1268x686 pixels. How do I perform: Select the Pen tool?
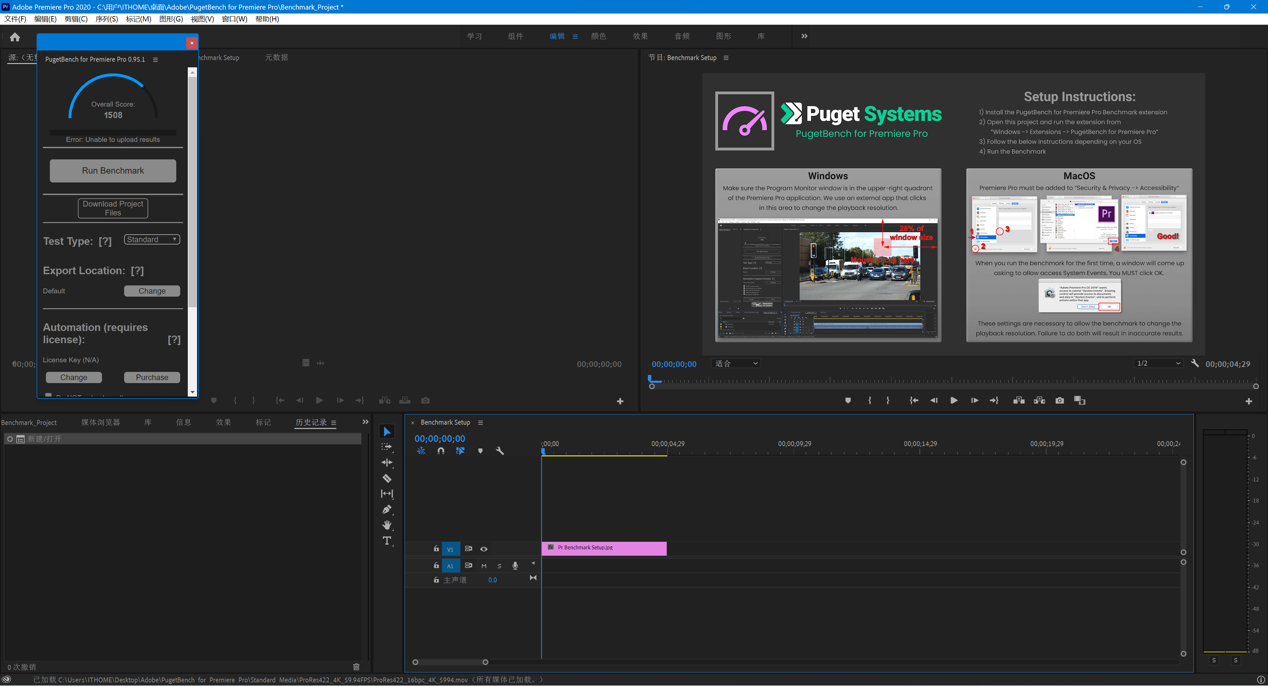coord(387,510)
